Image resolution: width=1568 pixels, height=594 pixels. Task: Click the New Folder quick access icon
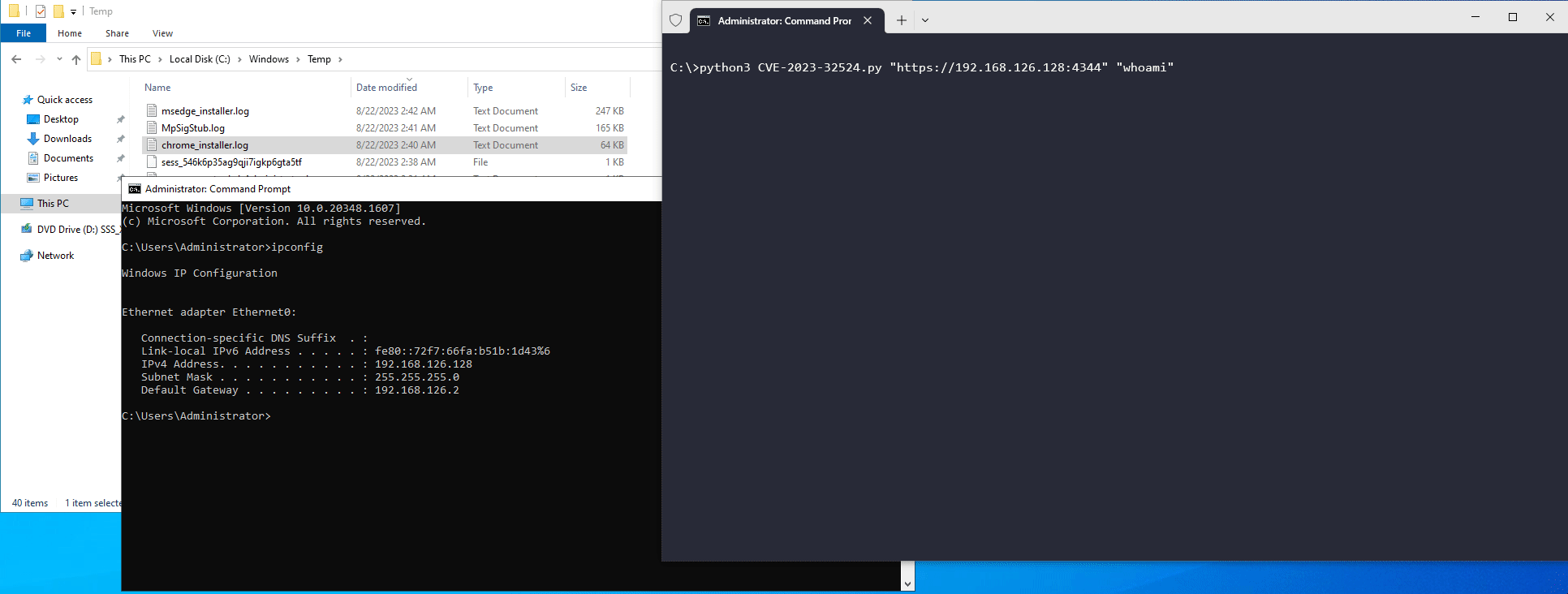[x=58, y=11]
